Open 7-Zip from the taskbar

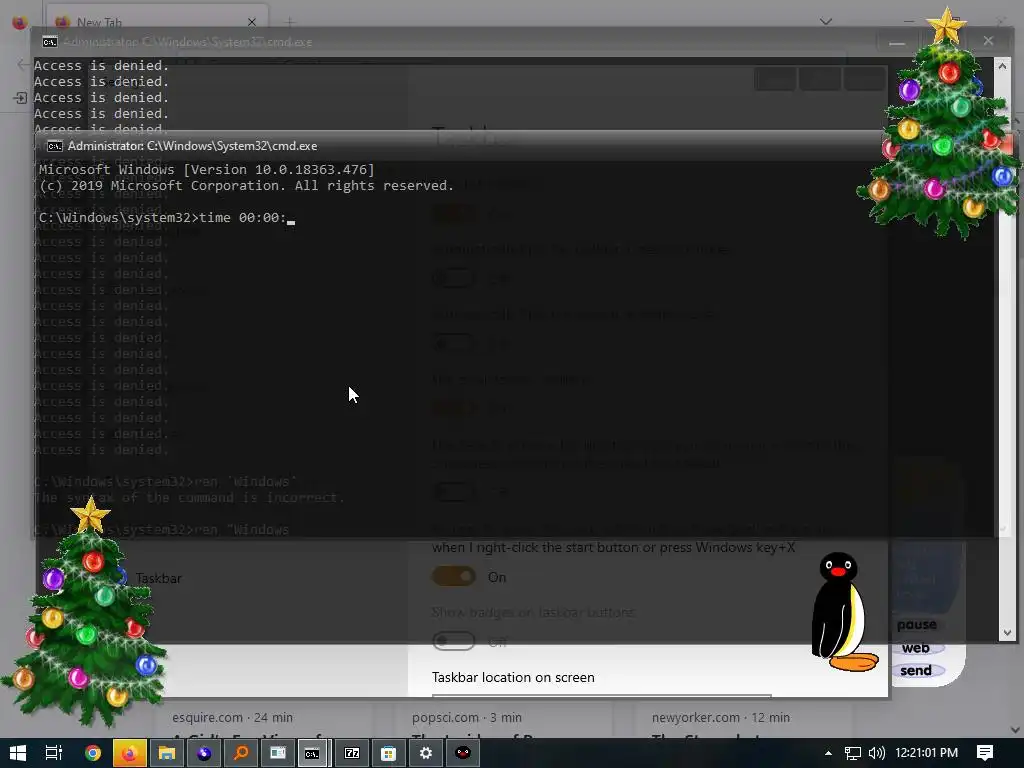click(352, 753)
